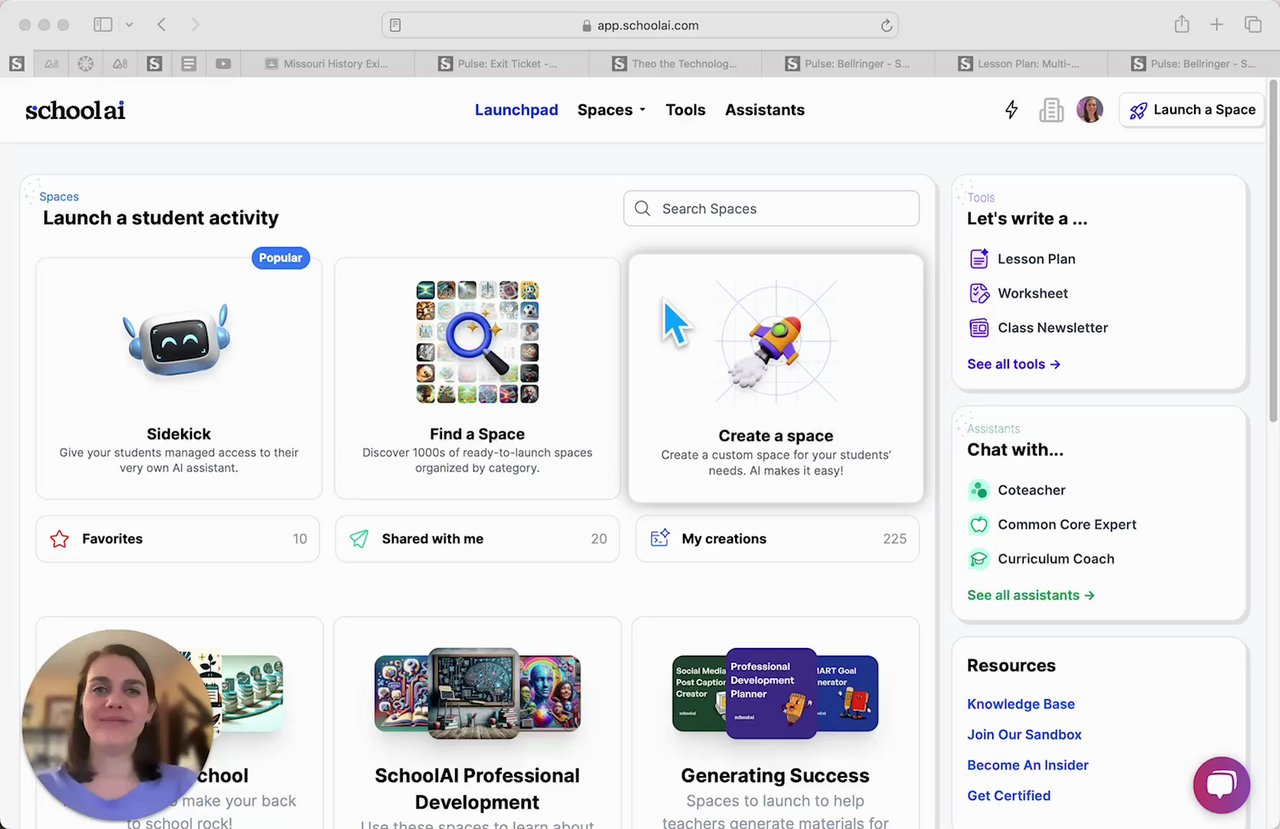Open the My creations button
The image size is (1280, 829).
(x=777, y=539)
